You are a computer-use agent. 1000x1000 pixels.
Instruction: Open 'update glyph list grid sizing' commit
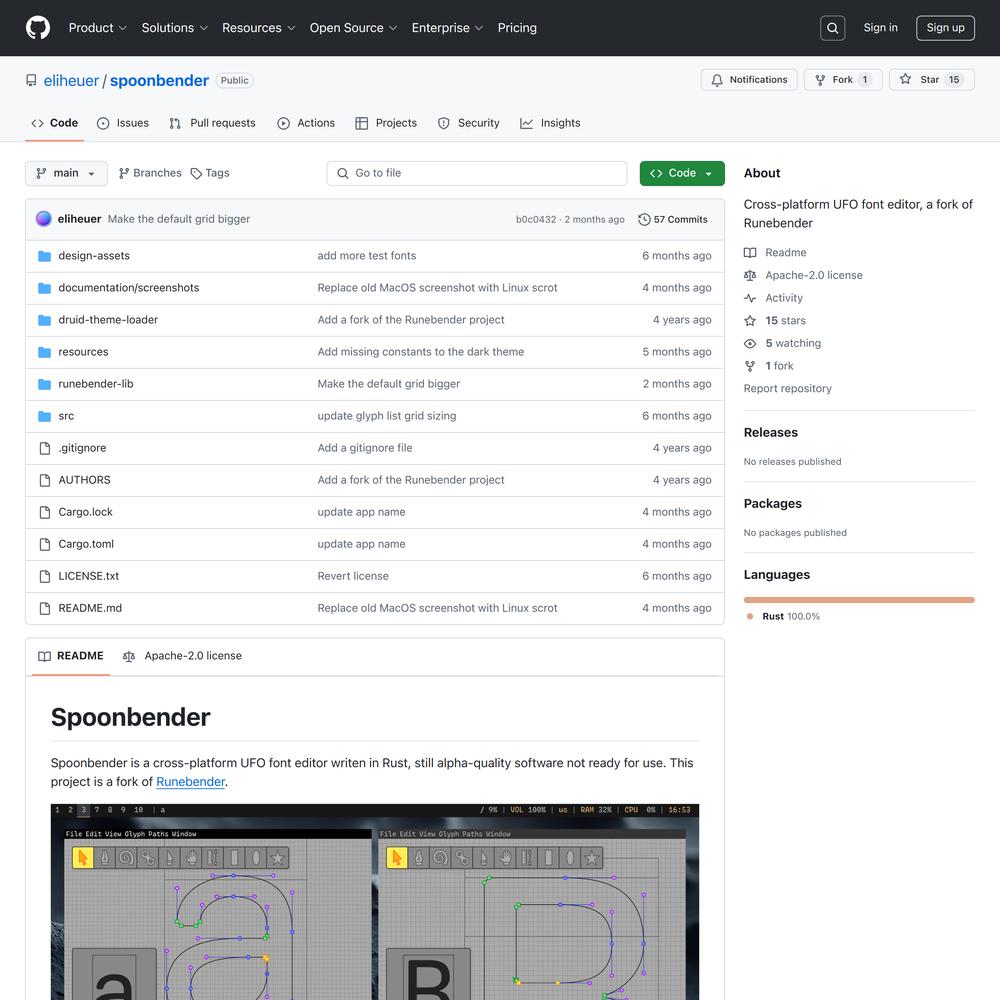point(386,416)
